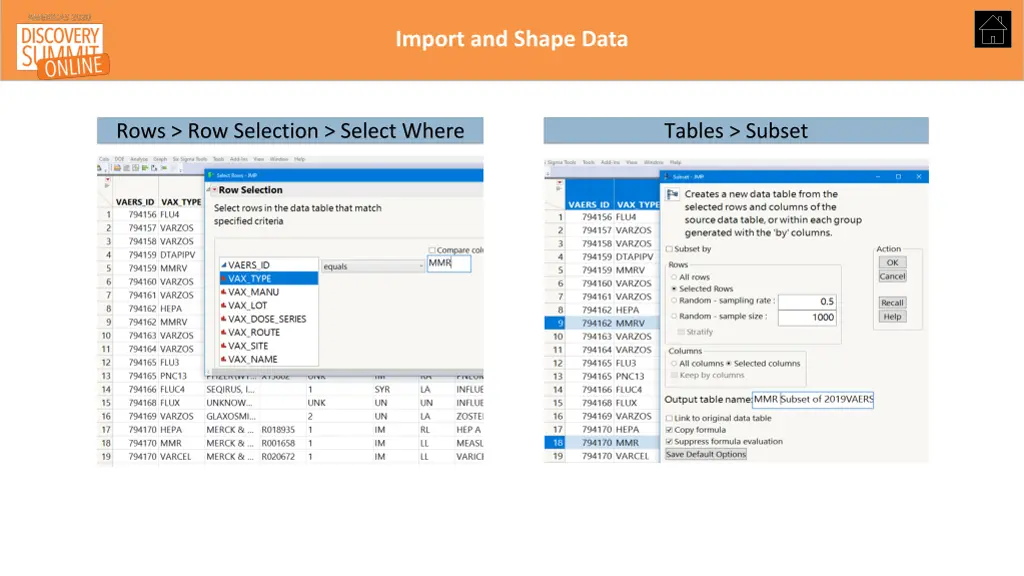This screenshot has height=576, width=1024.
Task: Click the home icon in the orange header
Action: [994, 29]
